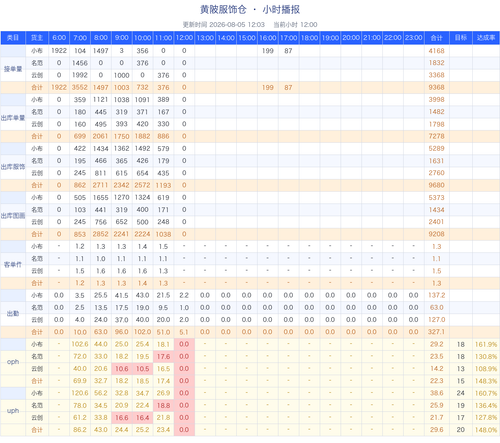Viewport: 500px width, 443px height.
Task: Select the achievement rate 127.8%
Action: (486, 418)
